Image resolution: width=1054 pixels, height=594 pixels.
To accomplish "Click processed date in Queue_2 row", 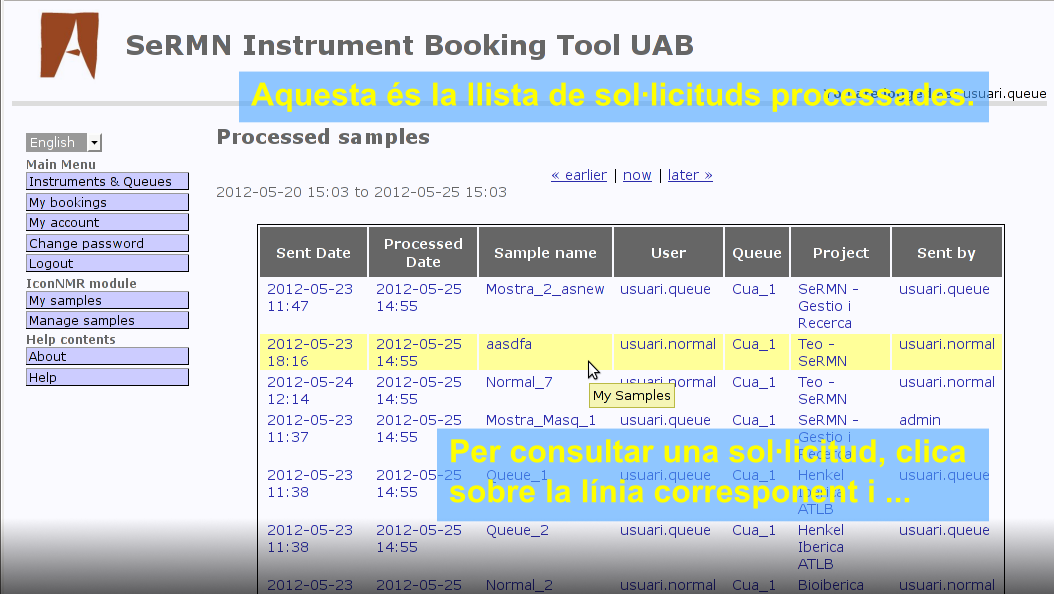I will point(419,539).
